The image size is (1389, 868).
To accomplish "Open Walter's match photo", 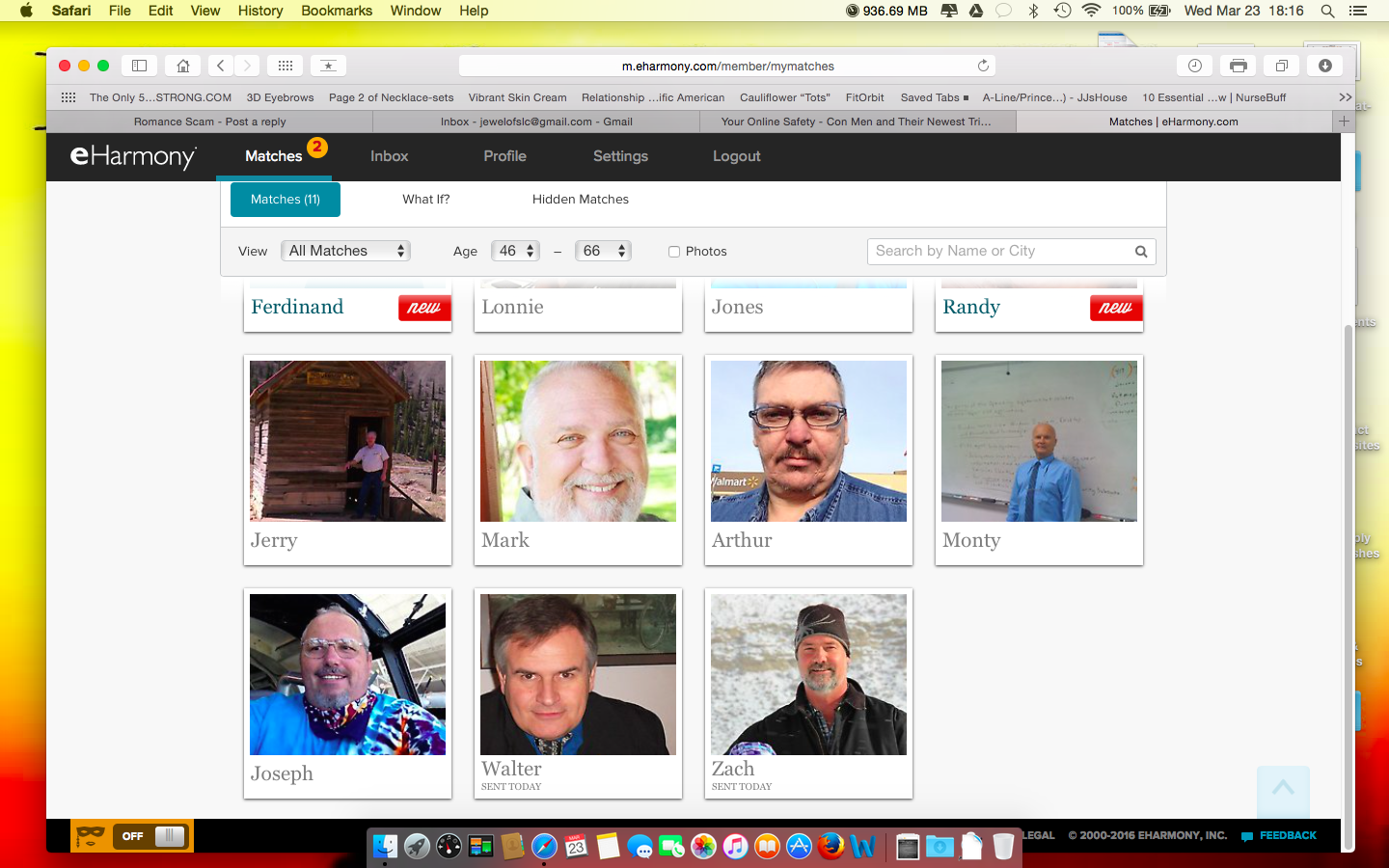I will [578, 674].
